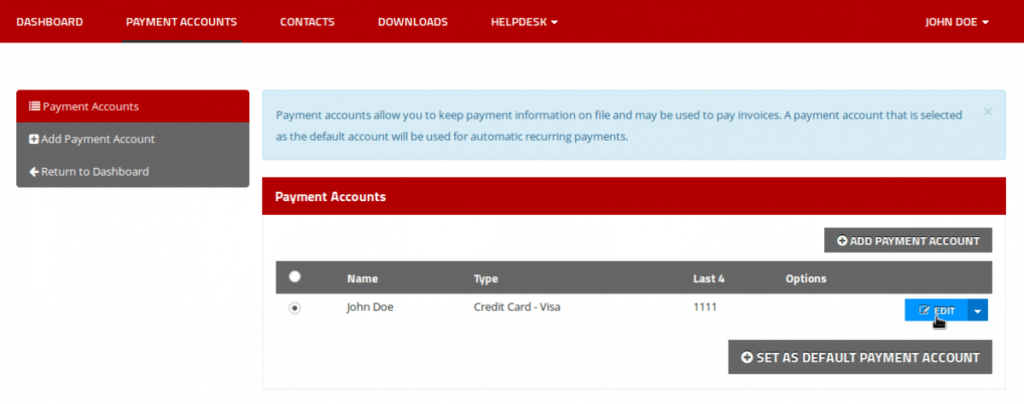Dismiss the blue info message

click(x=987, y=112)
